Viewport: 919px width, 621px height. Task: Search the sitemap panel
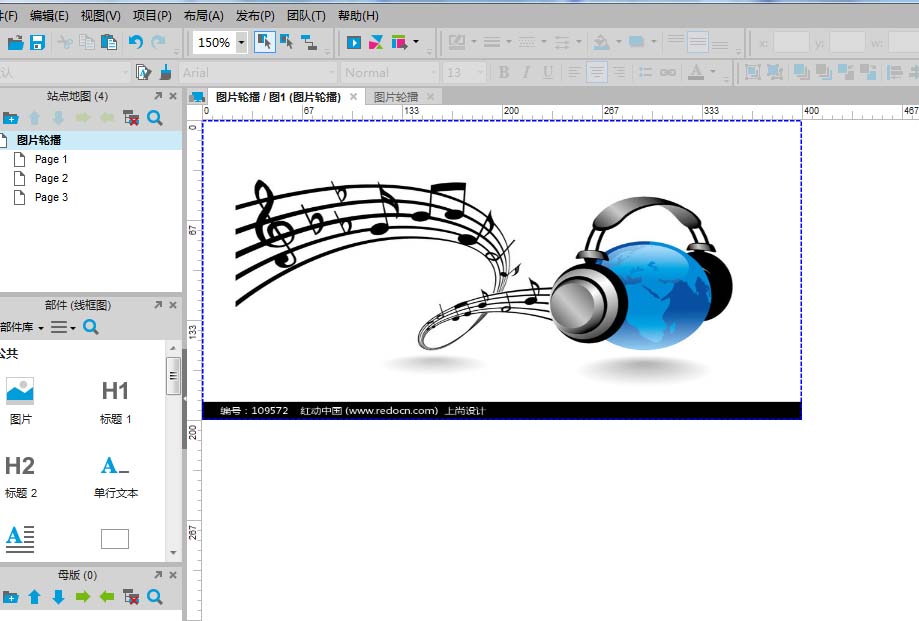click(155, 118)
